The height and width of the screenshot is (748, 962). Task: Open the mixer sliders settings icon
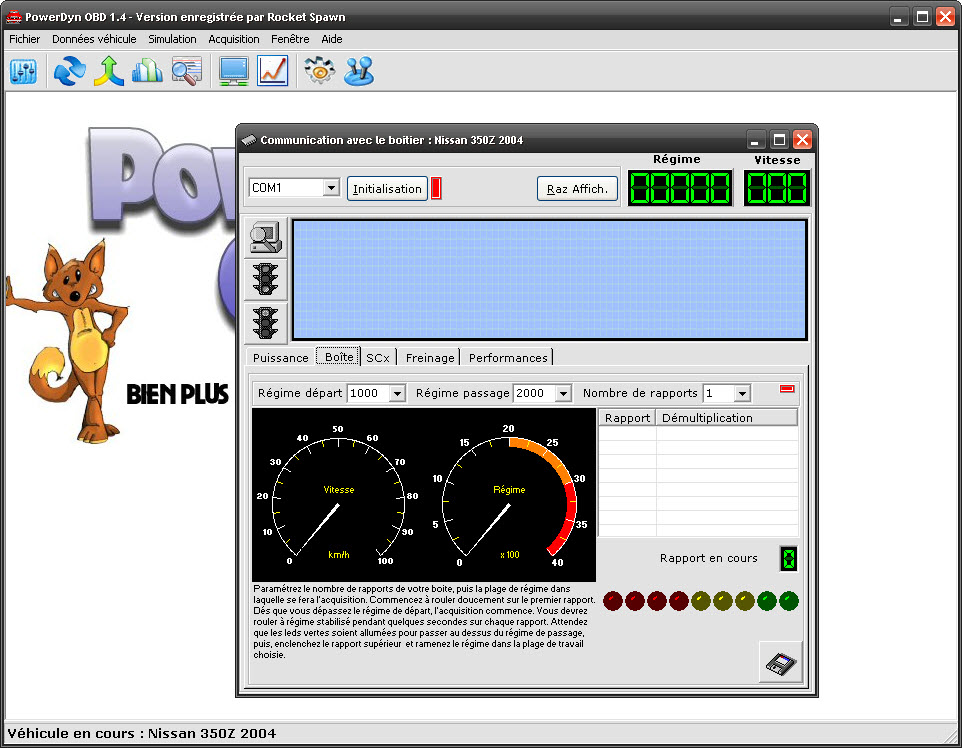click(x=23, y=71)
